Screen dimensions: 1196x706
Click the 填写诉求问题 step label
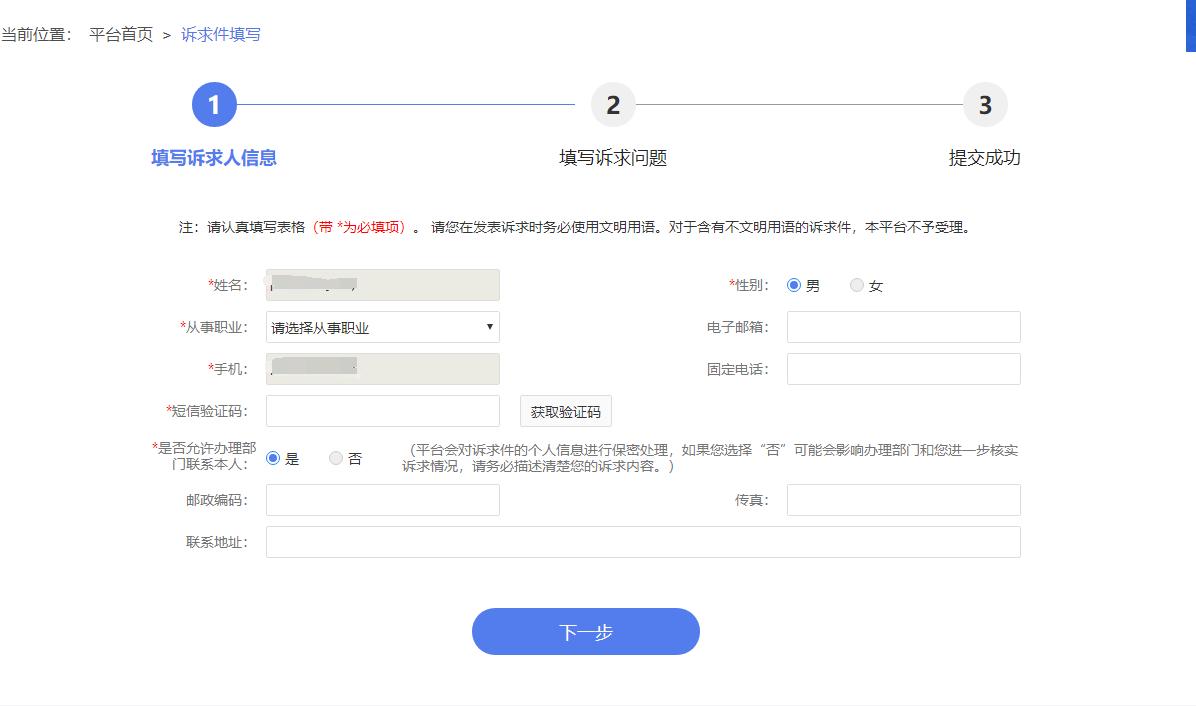(613, 158)
